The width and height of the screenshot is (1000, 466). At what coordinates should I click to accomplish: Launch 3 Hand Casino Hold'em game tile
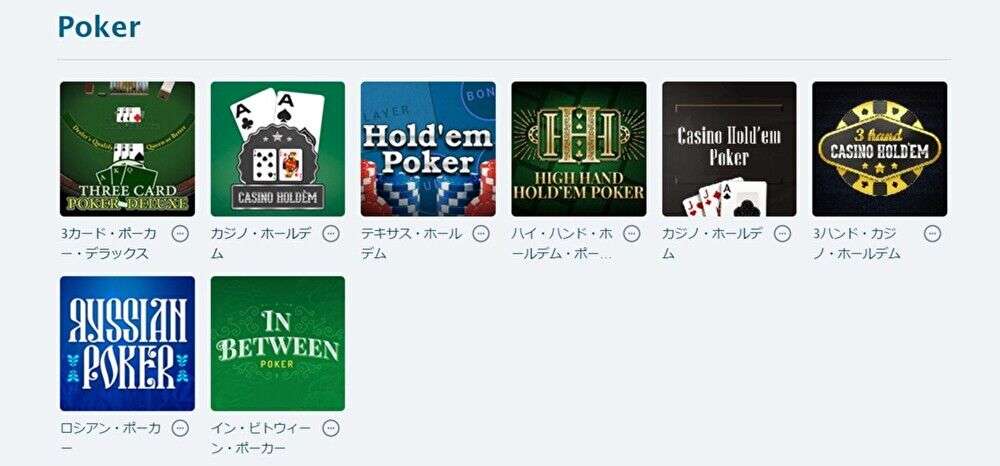click(x=879, y=149)
